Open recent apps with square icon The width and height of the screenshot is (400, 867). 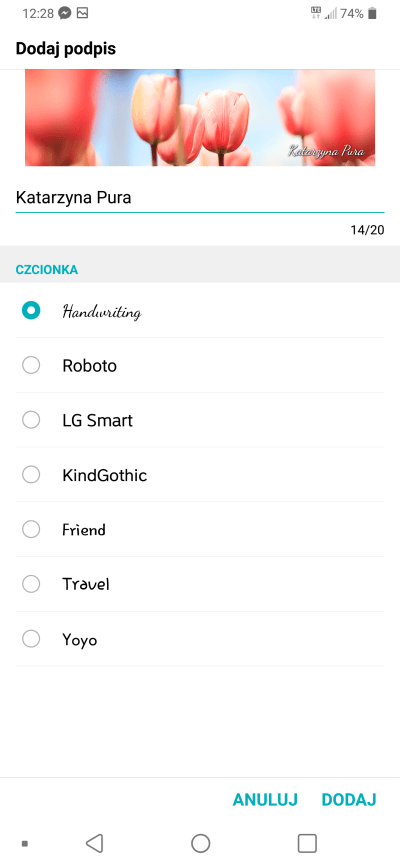point(307,843)
